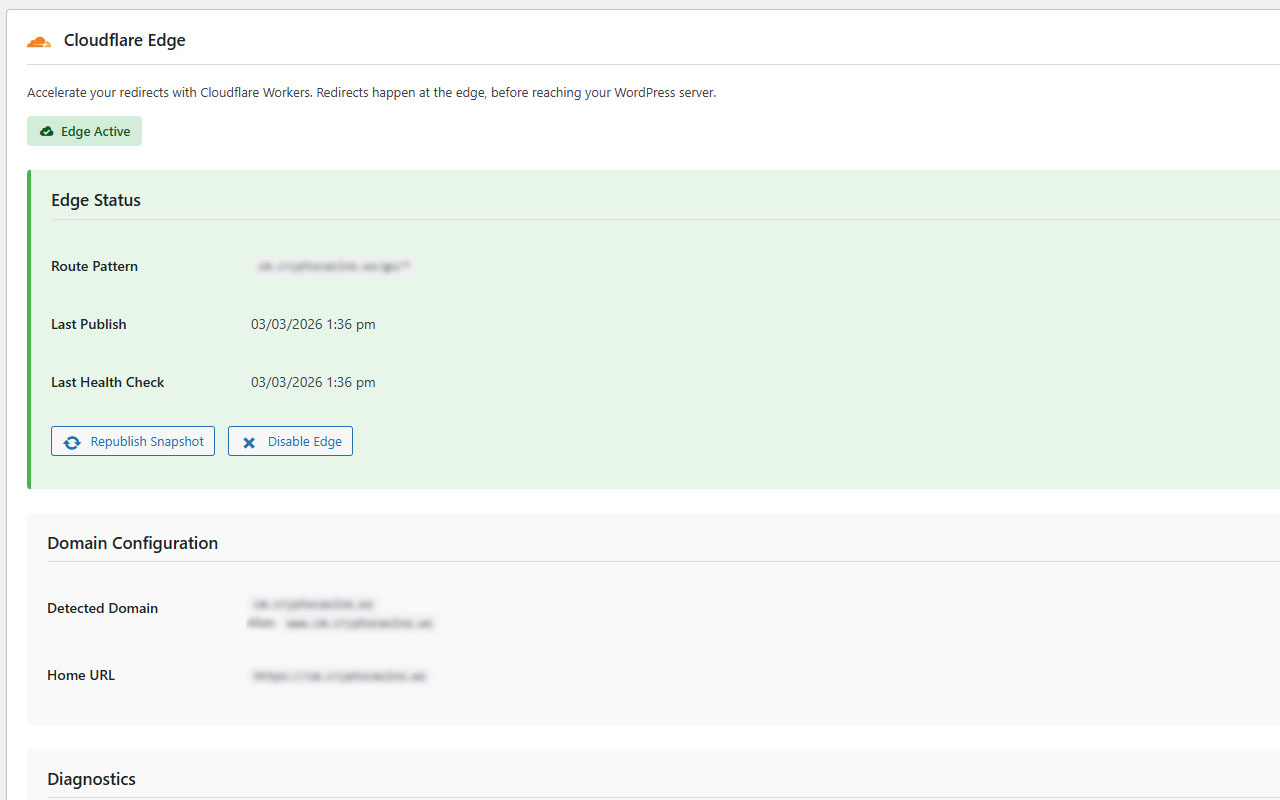Click the refresh icon on Republish Snapshot
This screenshot has height=800, width=1280.
pos(72,441)
